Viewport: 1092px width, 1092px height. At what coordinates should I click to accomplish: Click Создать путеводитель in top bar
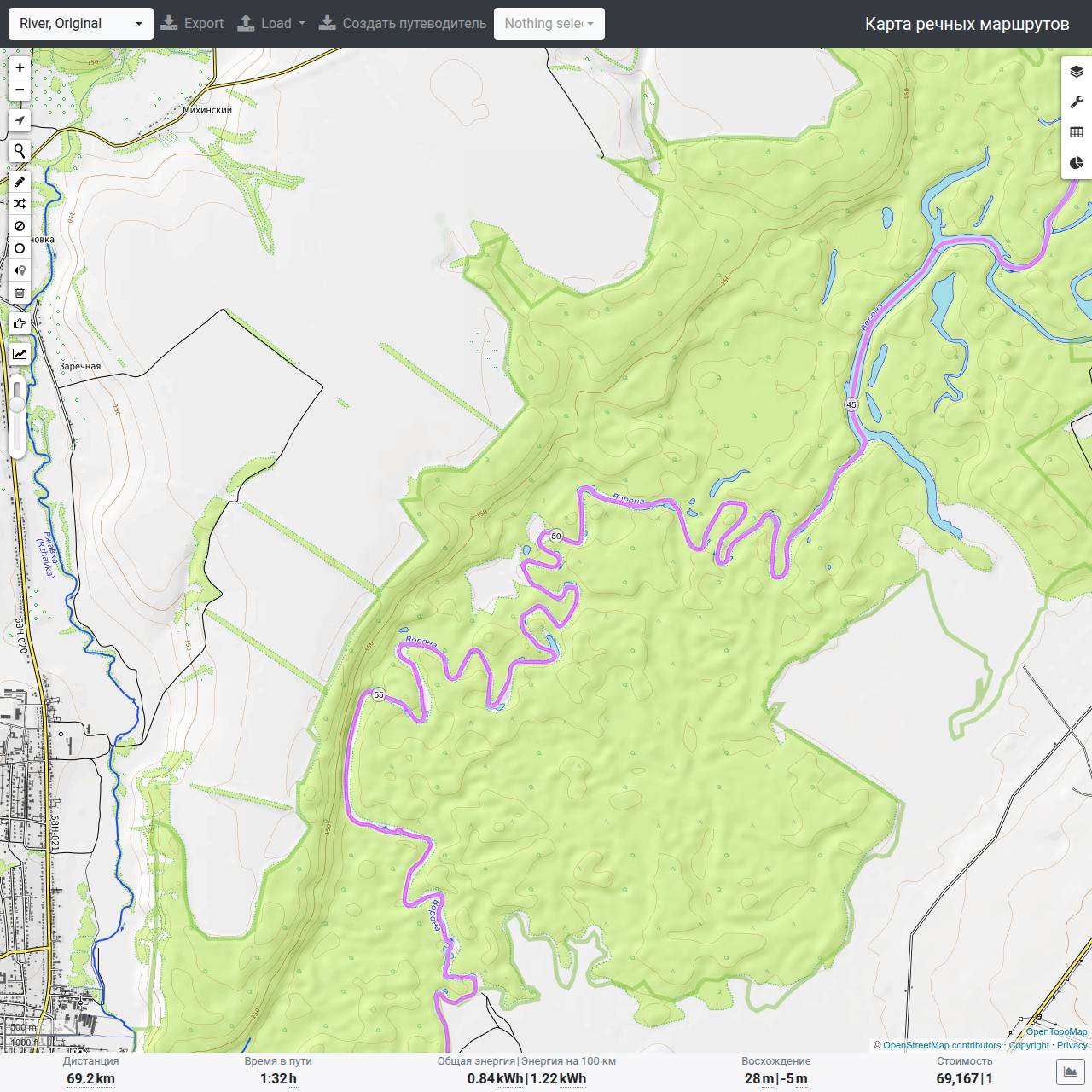(x=403, y=24)
